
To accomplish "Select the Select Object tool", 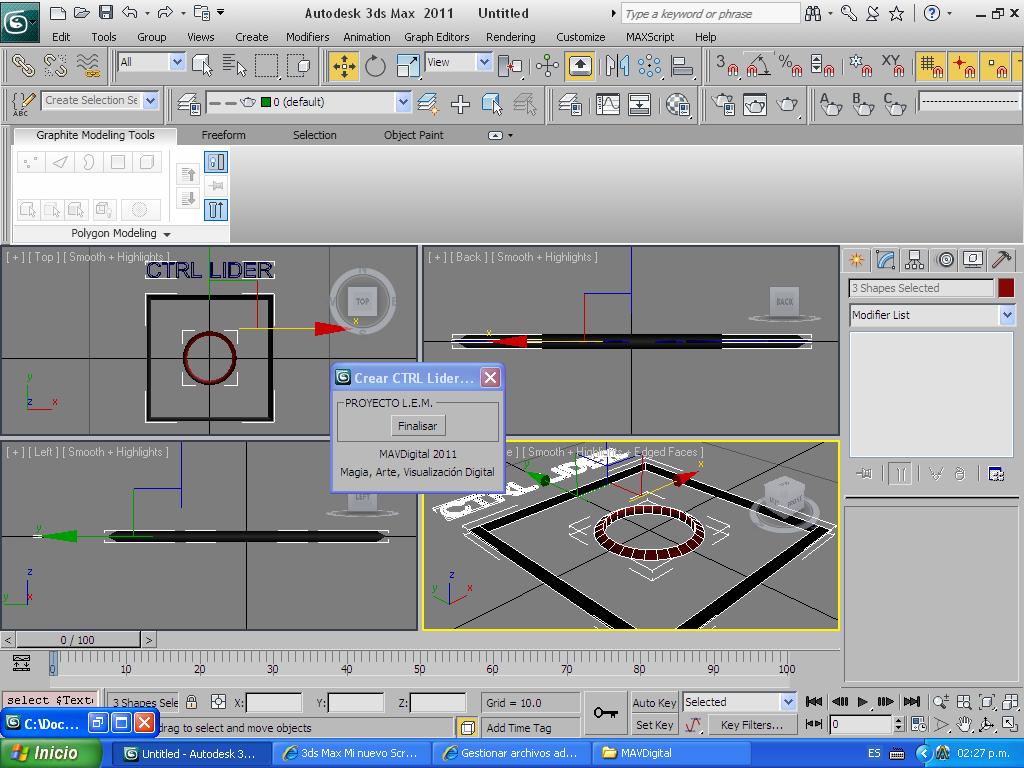I will [x=202, y=65].
